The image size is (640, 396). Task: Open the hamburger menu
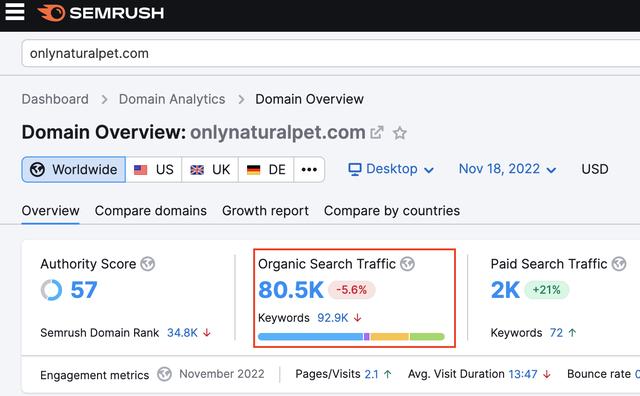coord(15,12)
